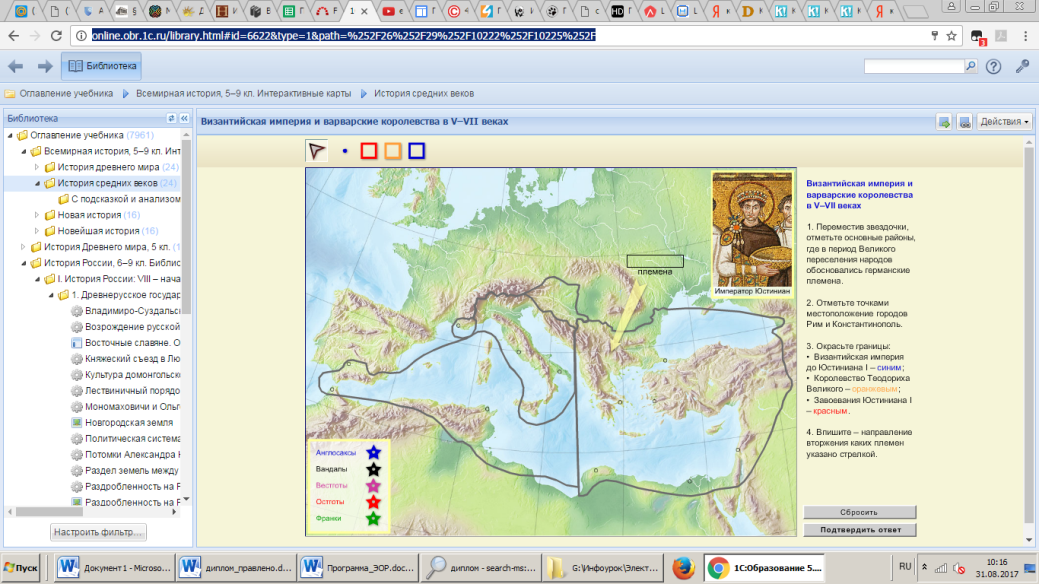Click the blue Anglo-Saxons star in legend
Screen dimensions: 1039x584
click(374, 453)
